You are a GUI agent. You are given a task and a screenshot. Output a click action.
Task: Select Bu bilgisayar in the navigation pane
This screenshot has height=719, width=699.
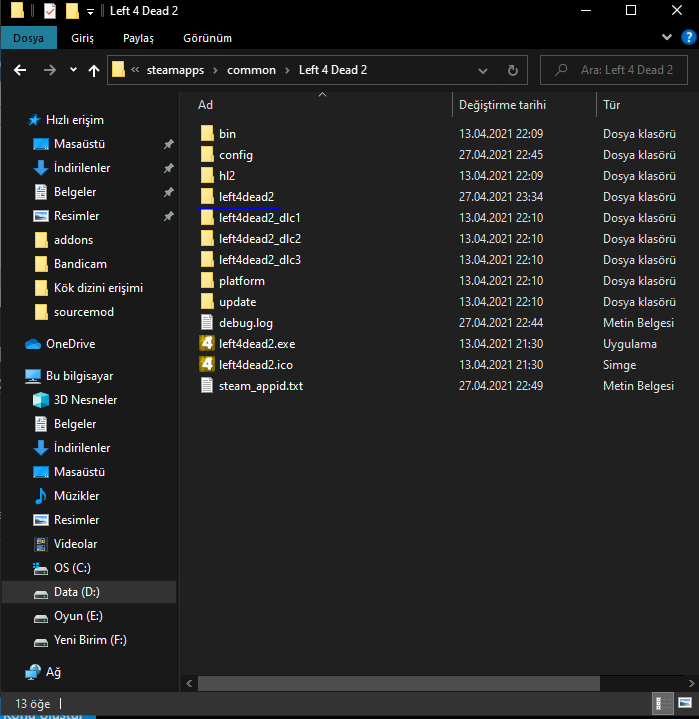tap(69, 376)
